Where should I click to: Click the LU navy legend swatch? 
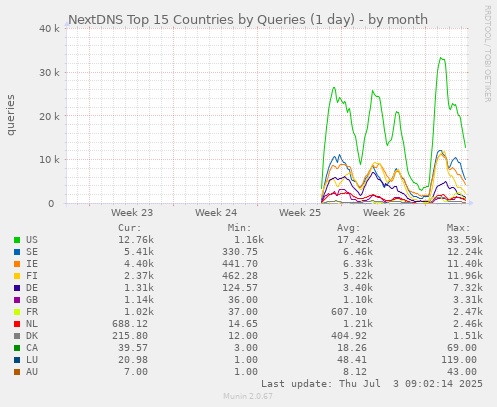[17, 360]
